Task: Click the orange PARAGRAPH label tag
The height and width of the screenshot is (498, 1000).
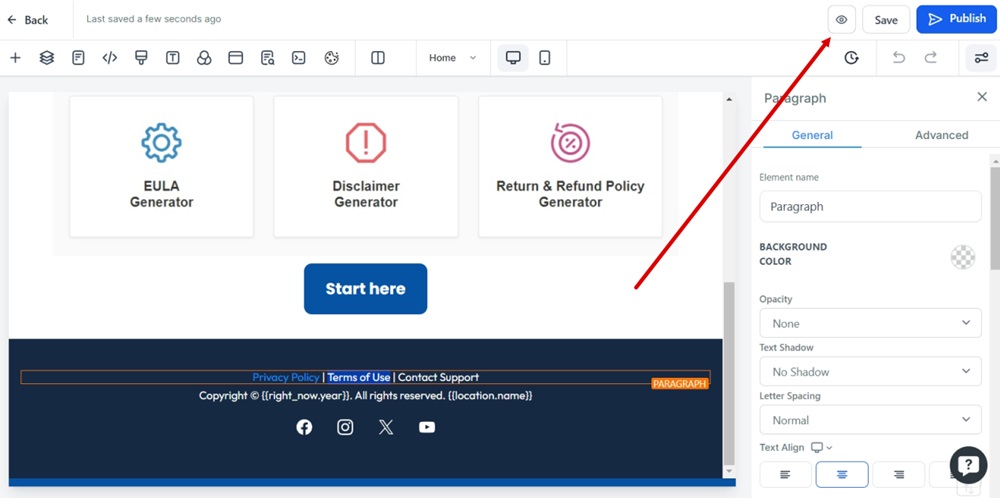Action: (680, 384)
